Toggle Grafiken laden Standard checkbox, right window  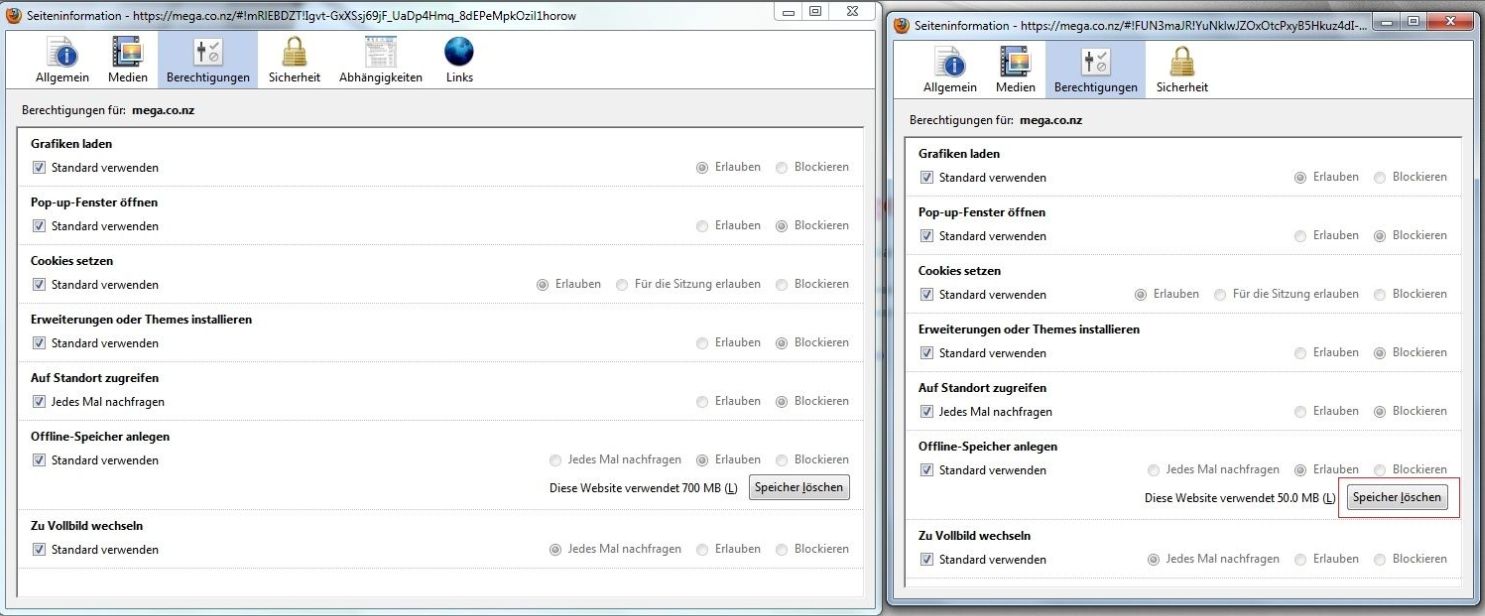[928, 178]
